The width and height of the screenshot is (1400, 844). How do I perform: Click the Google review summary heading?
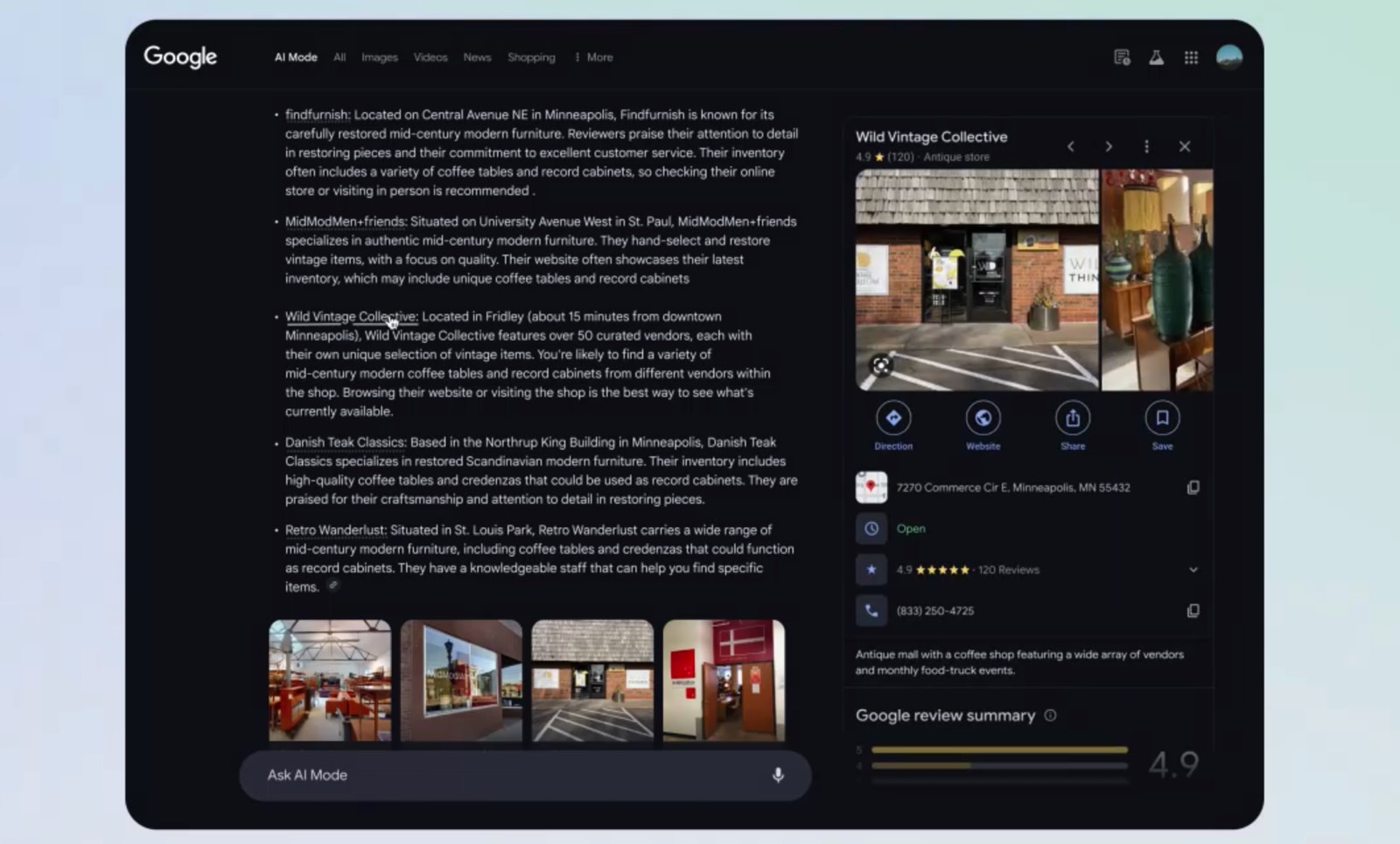(945, 715)
